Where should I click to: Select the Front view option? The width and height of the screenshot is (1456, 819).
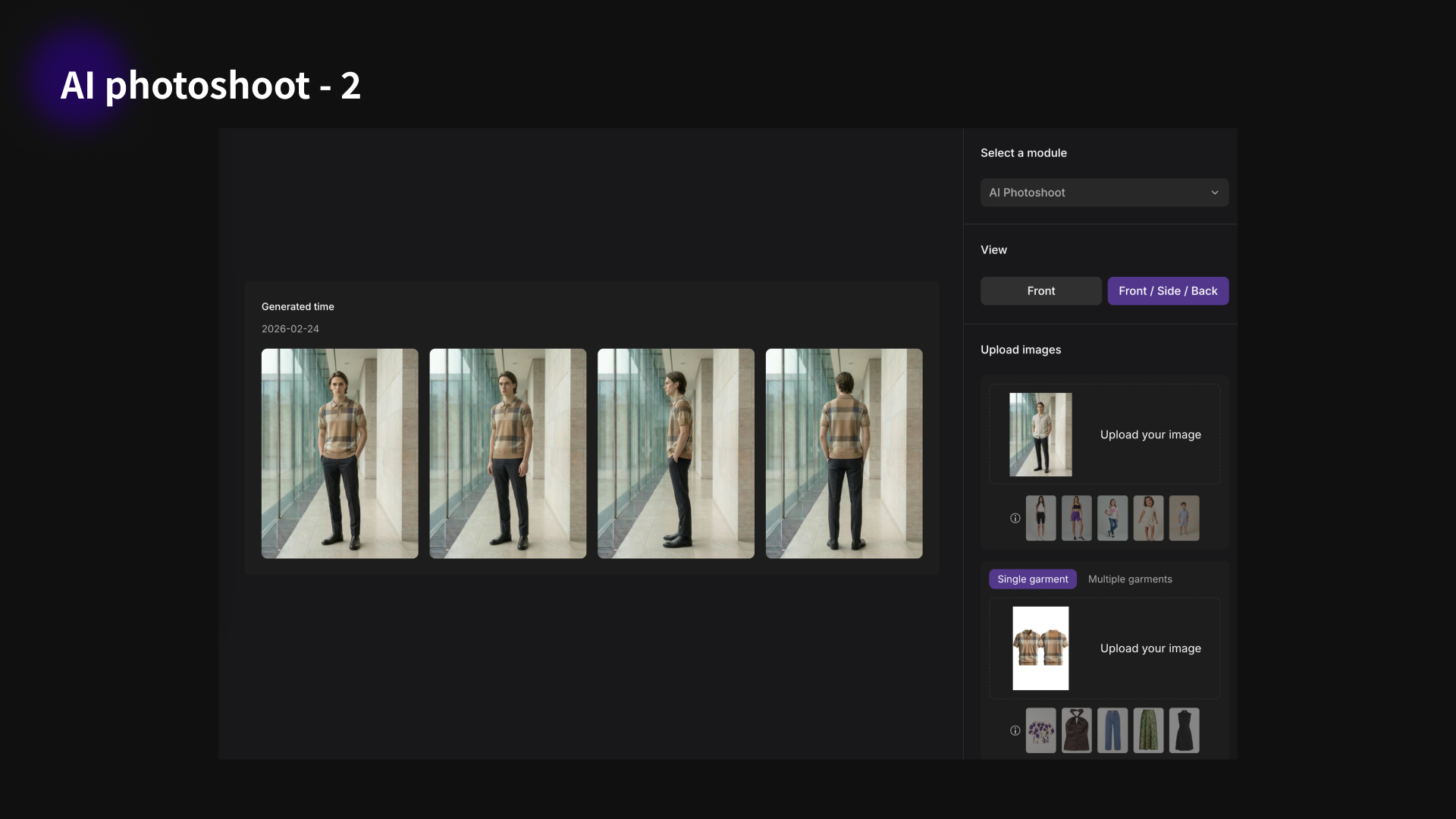pyautogui.click(x=1040, y=291)
